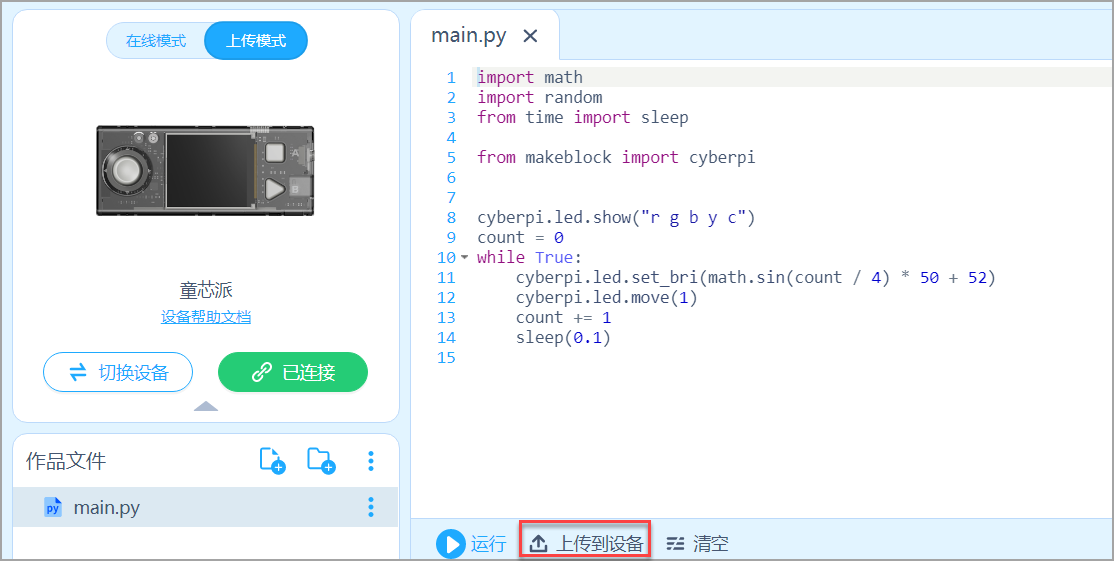
Task: Open the 作品文件 header more-options menu
Action: pyautogui.click(x=370, y=461)
